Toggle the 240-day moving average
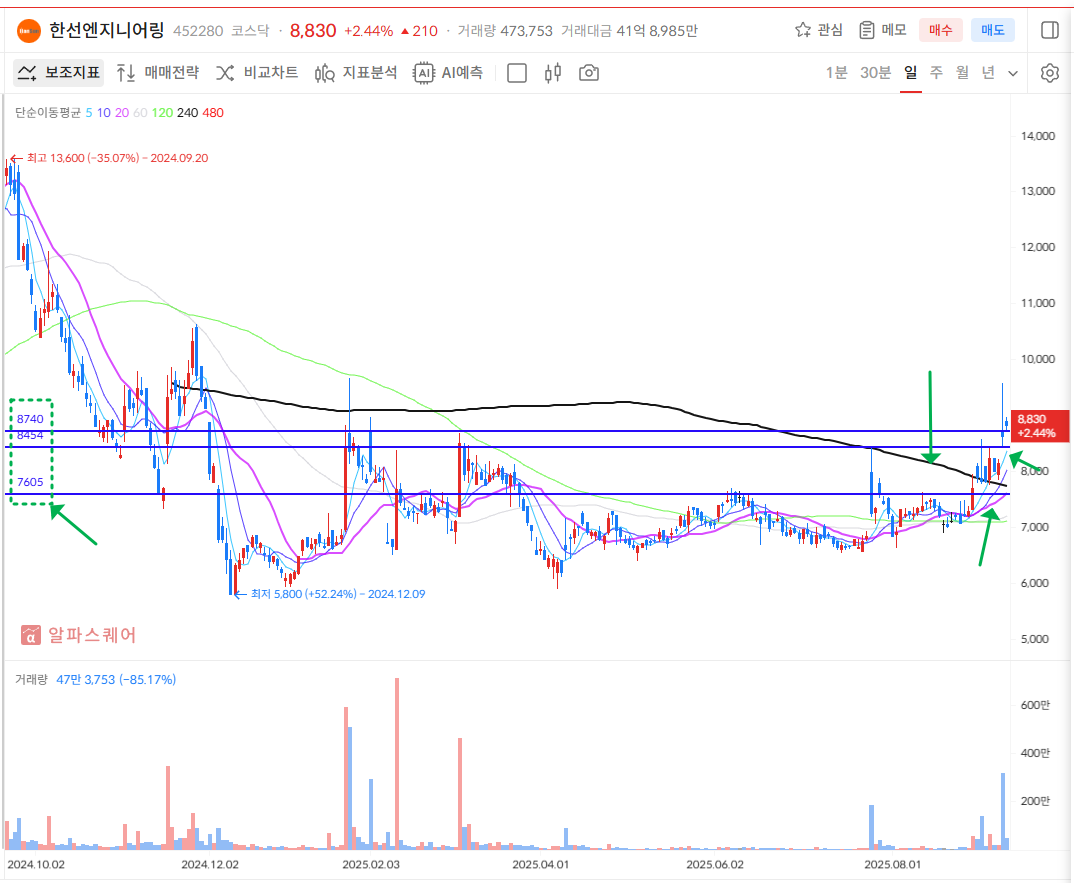This screenshot has width=1074, height=883. click(x=188, y=113)
